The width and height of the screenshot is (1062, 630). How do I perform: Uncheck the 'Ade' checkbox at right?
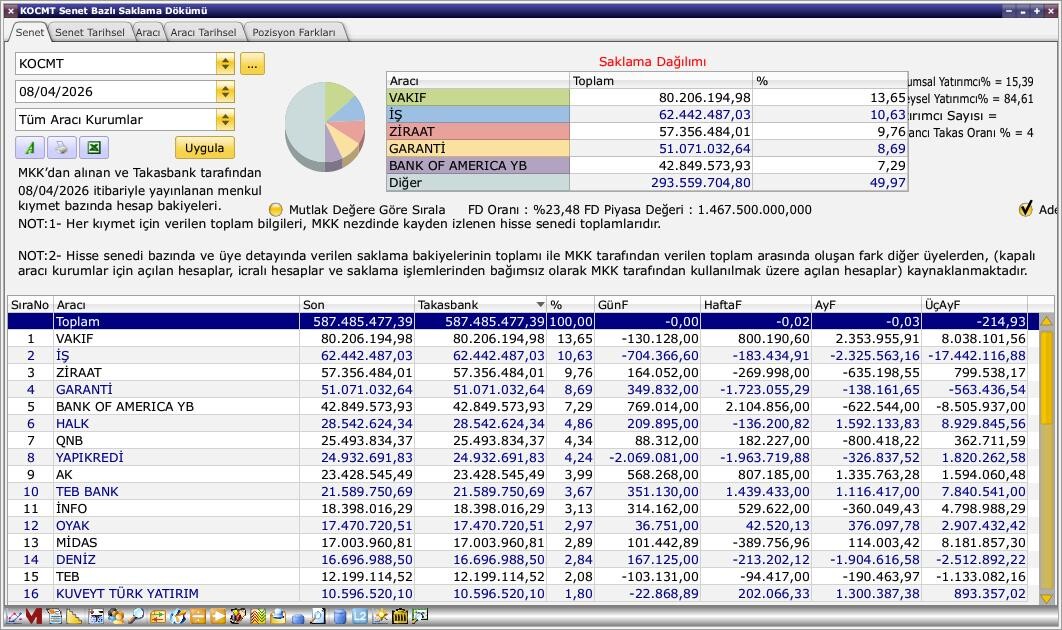click(x=1025, y=209)
